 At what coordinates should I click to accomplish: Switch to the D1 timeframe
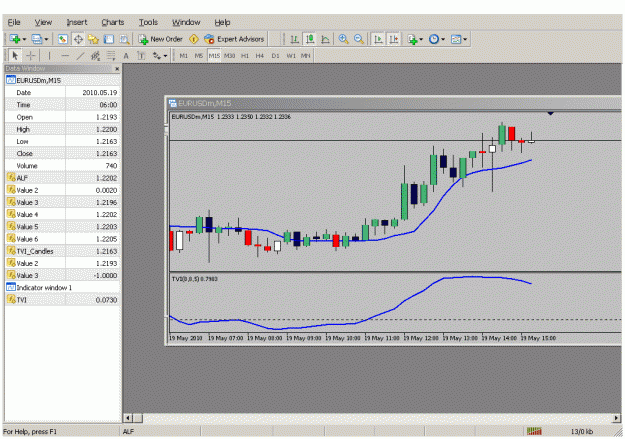click(275, 56)
